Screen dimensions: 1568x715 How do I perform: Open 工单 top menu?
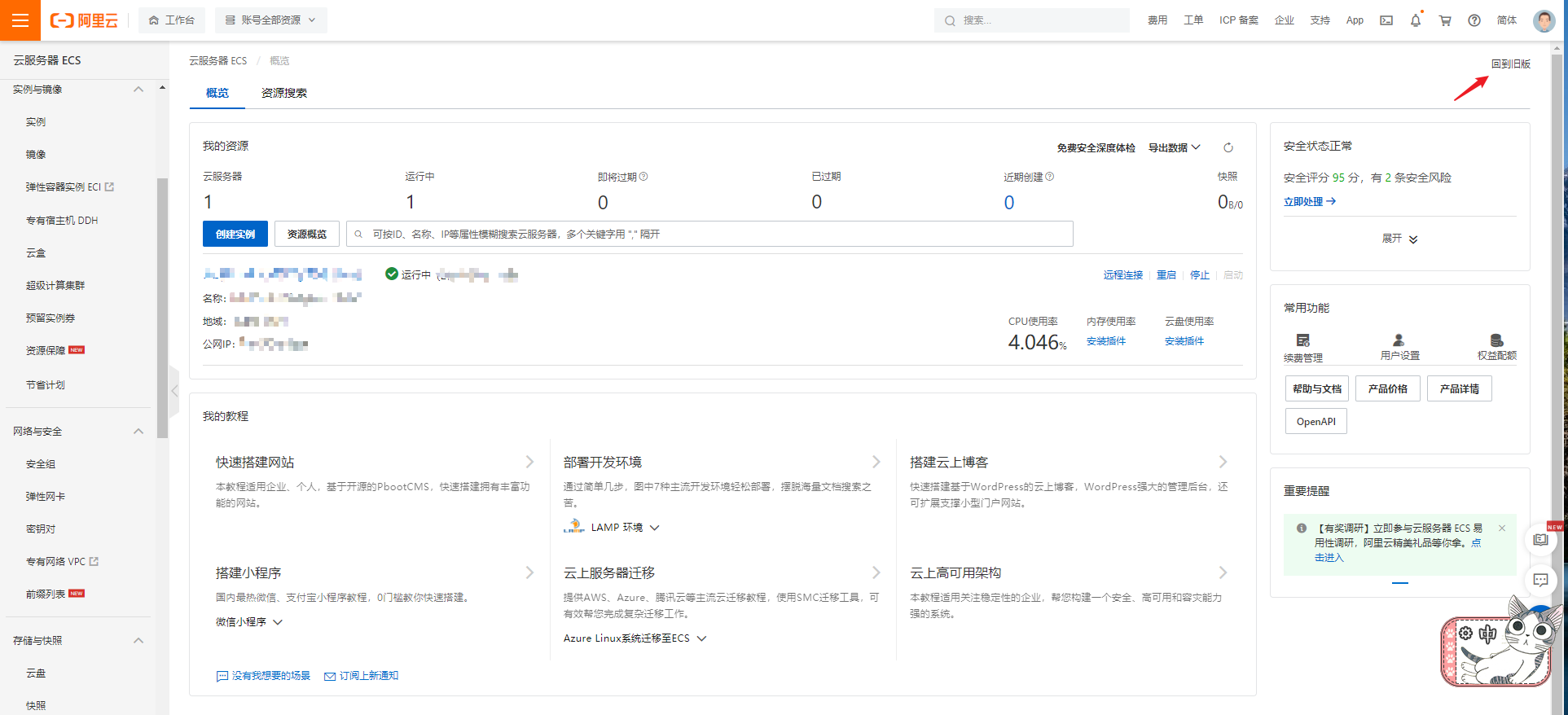(1193, 20)
